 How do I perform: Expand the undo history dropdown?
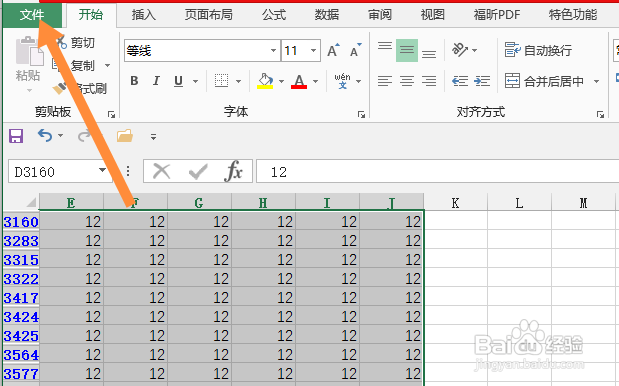[x=60, y=136]
